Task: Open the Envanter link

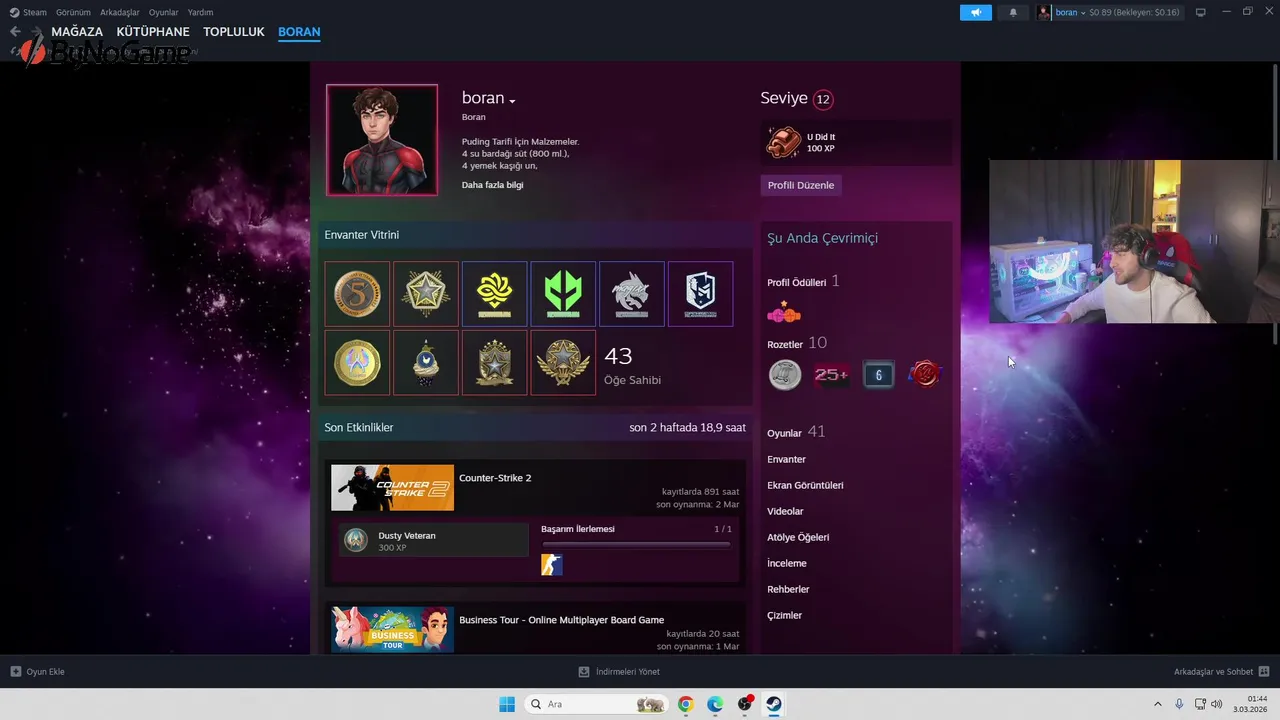Action: [x=786, y=459]
